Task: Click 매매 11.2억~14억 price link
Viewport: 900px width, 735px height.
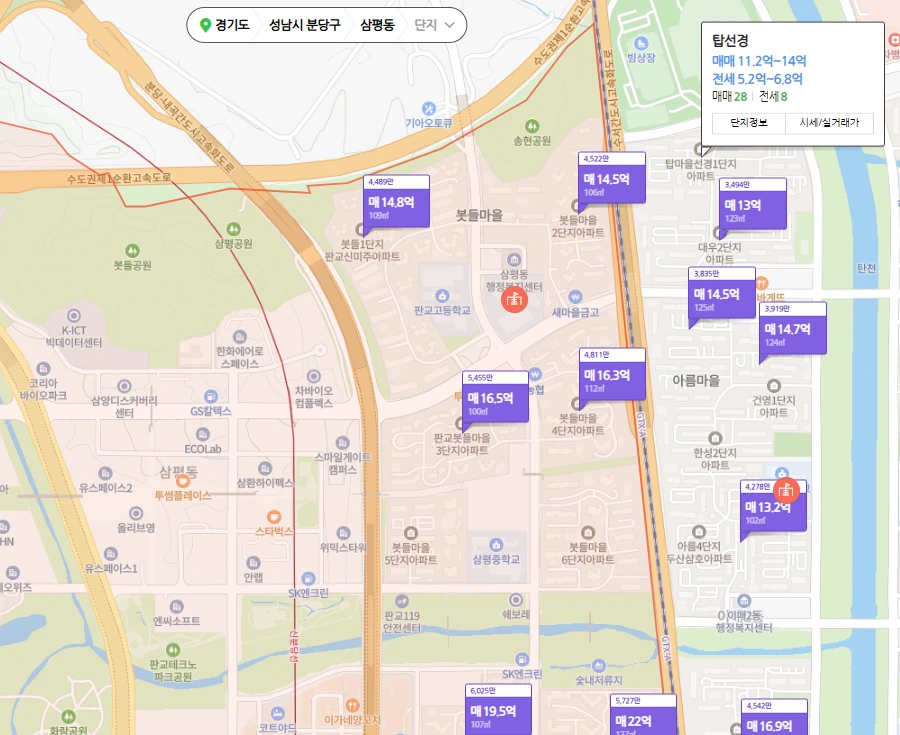Action: tap(759, 61)
